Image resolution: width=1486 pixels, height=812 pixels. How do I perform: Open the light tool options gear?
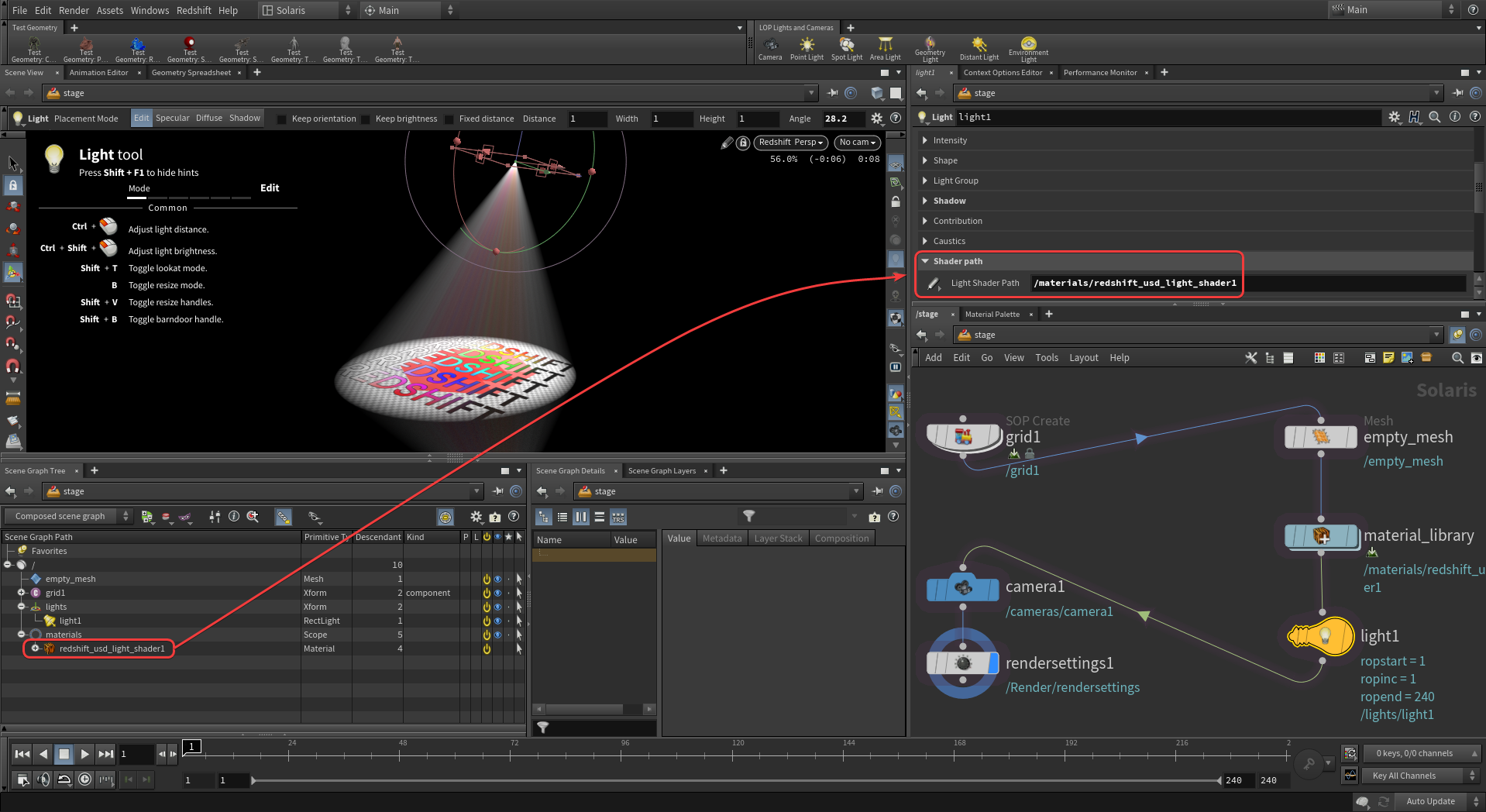click(x=876, y=119)
